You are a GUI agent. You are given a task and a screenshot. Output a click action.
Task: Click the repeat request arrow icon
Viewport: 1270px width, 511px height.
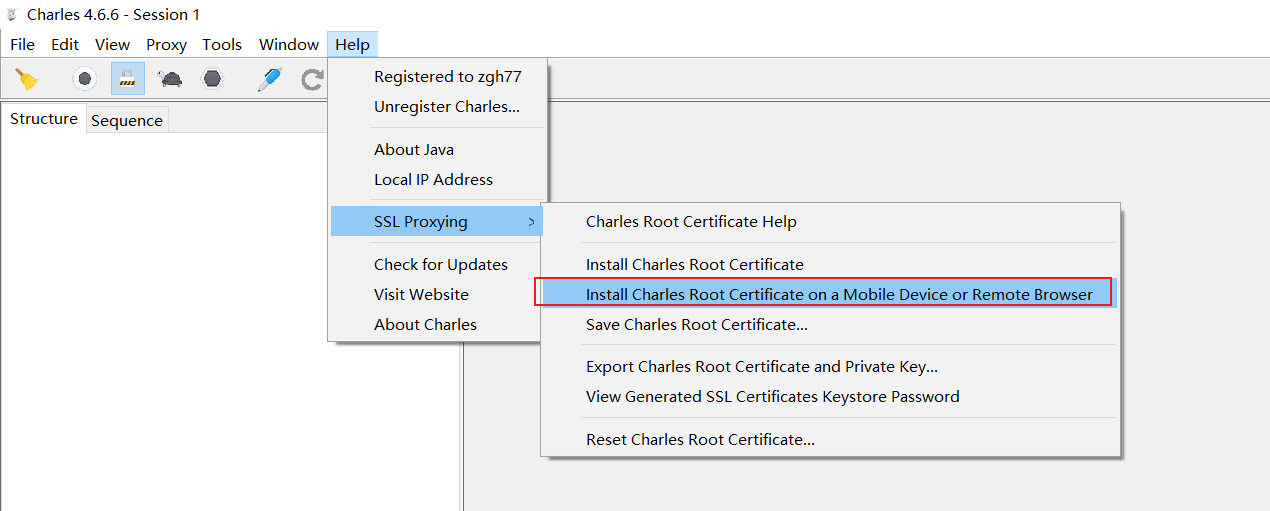coord(313,79)
